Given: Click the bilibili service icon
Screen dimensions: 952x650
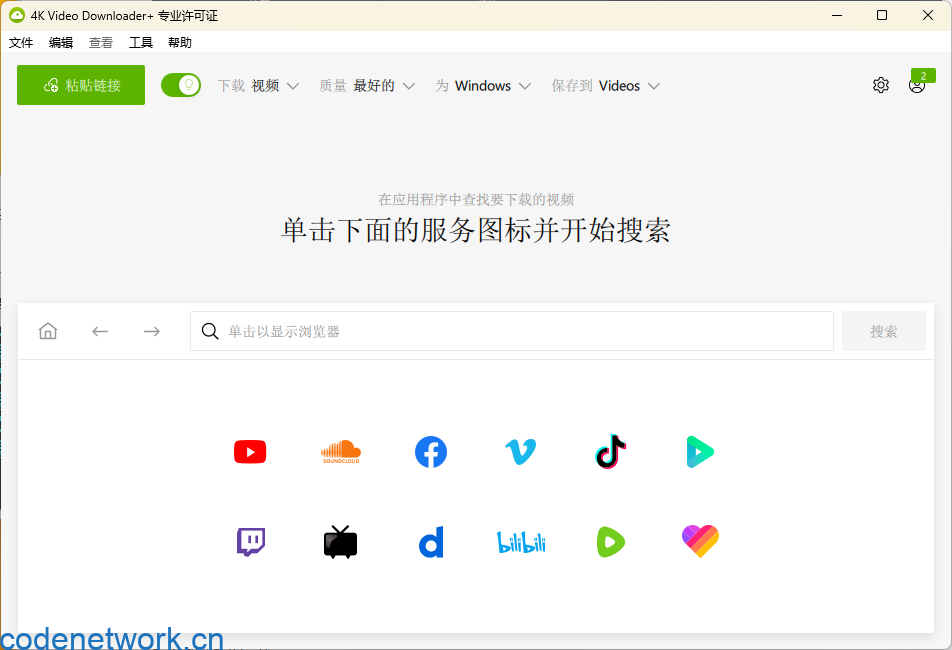Looking at the screenshot, I should [520, 542].
